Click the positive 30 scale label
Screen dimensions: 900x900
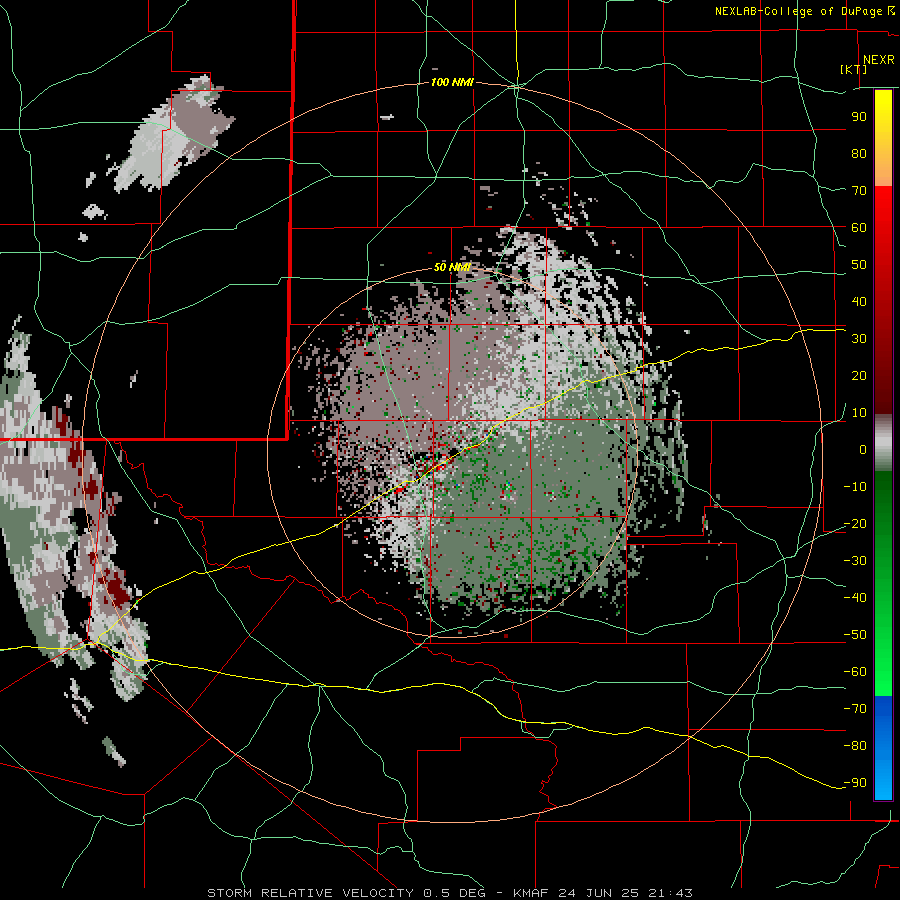click(859, 339)
